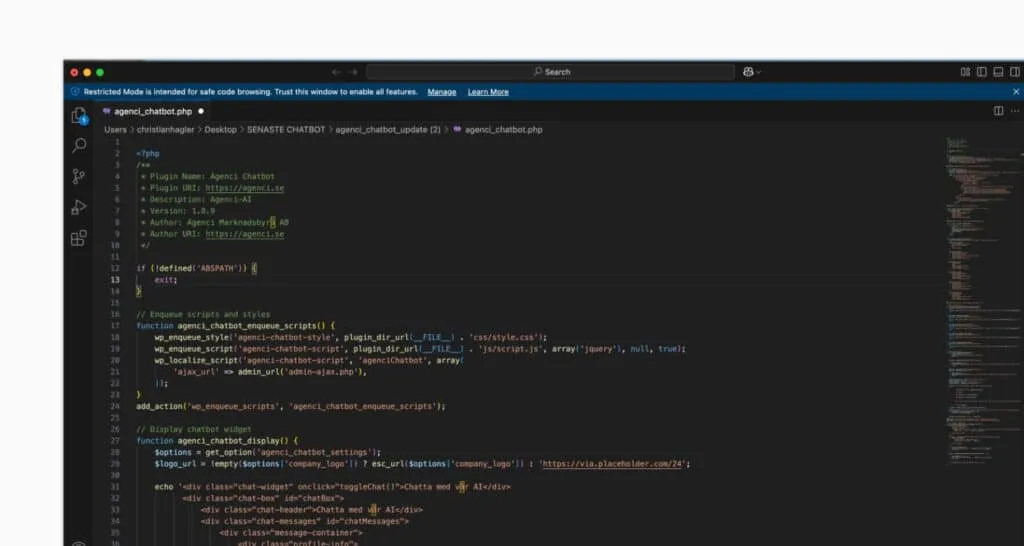Dismiss the Restricted Mode banner

1016,92
